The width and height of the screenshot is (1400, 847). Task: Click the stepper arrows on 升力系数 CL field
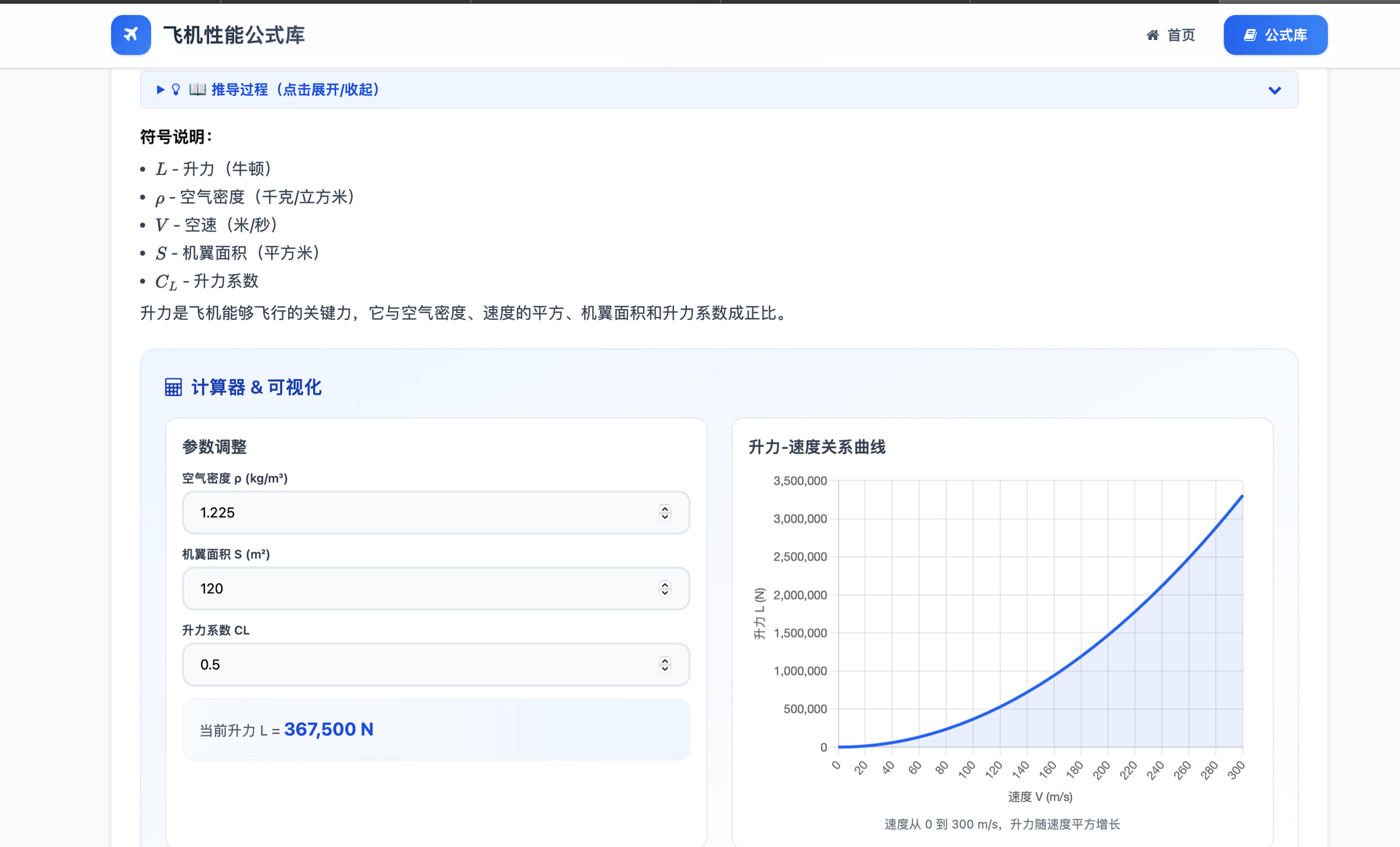click(664, 664)
